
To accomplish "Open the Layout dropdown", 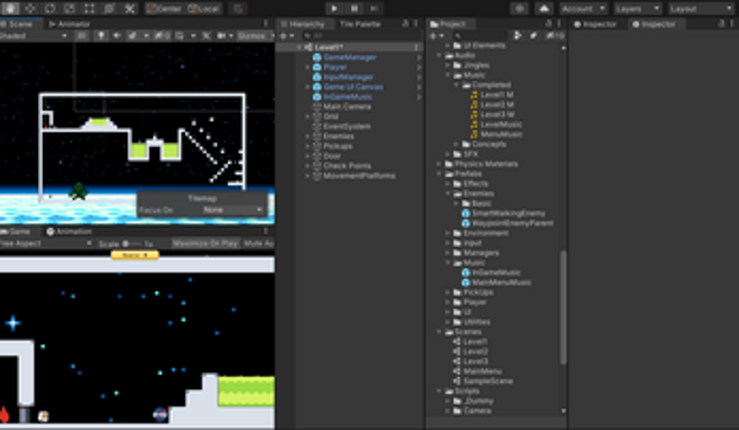I will tap(701, 8).
